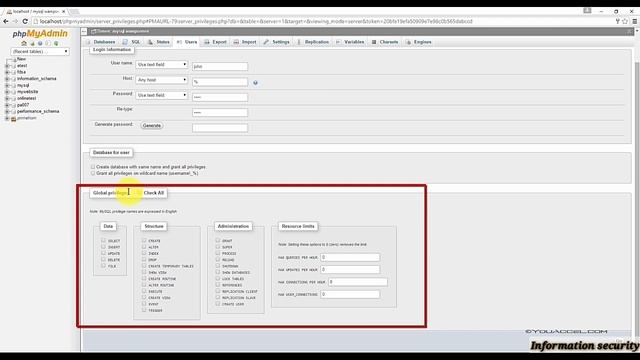Open the onlinetest database link

[x=27, y=98]
